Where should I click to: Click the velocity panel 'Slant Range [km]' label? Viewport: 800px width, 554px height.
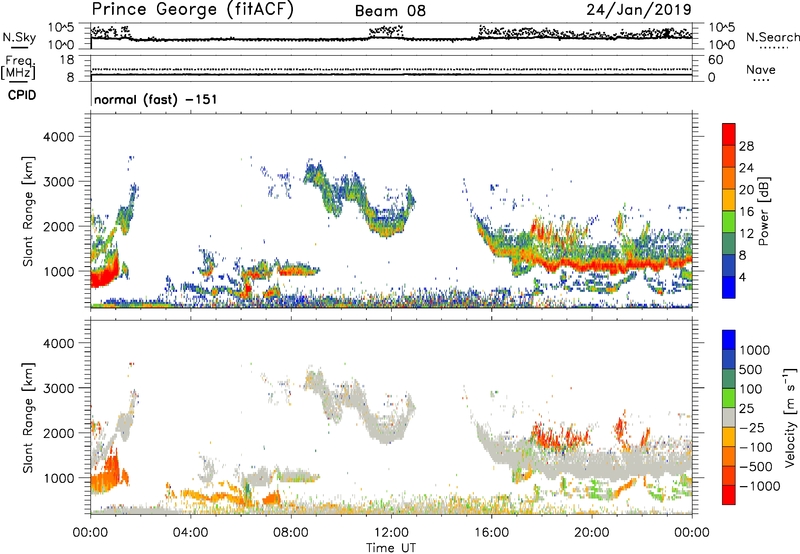coord(28,418)
